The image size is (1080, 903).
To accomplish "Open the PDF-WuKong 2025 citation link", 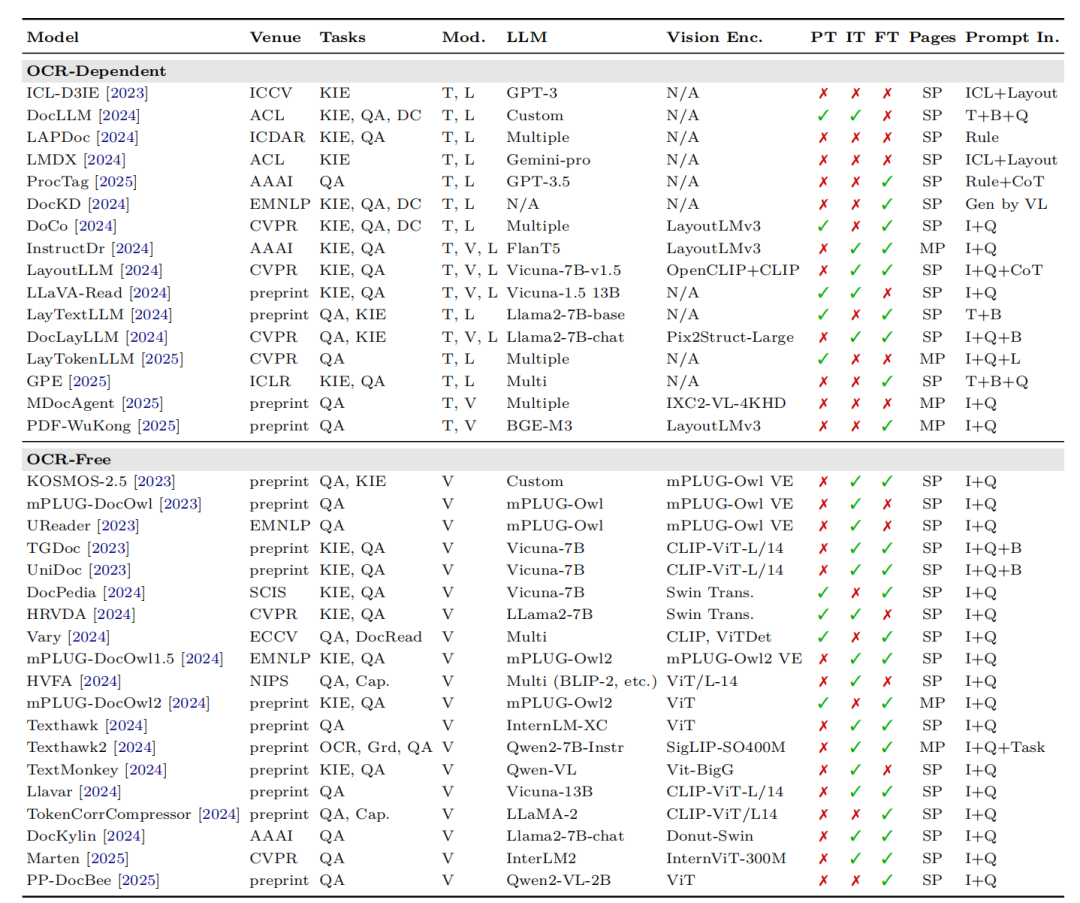I will click(159, 426).
